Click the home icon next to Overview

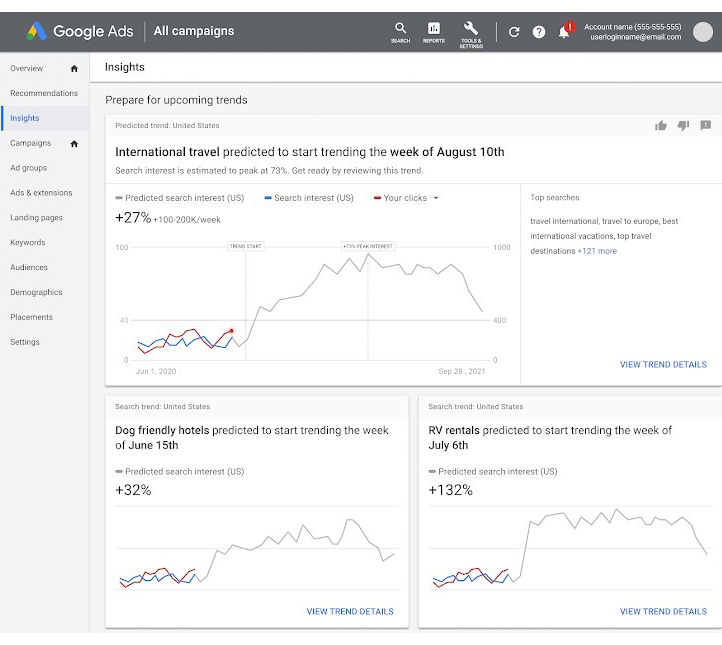[74, 69]
